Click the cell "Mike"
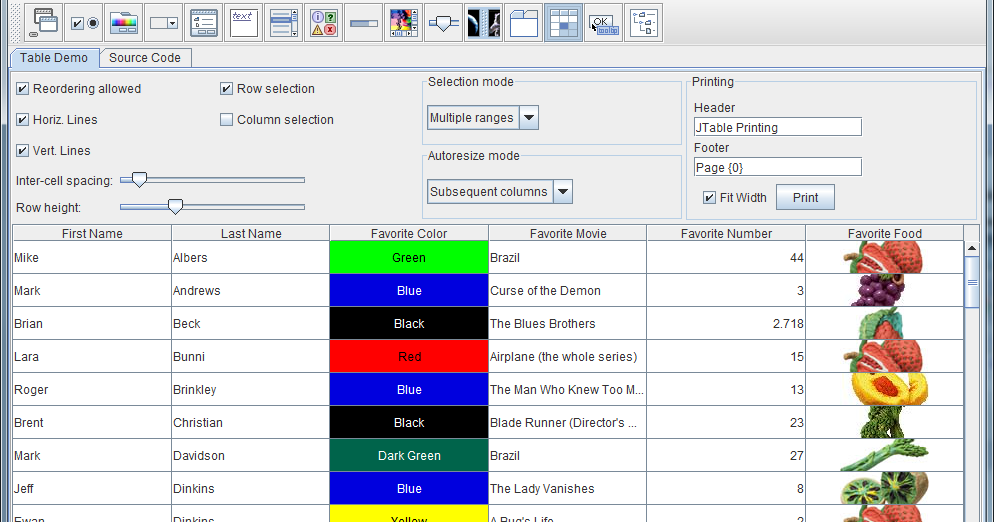Viewport: 994px width, 522px height. tap(92, 258)
